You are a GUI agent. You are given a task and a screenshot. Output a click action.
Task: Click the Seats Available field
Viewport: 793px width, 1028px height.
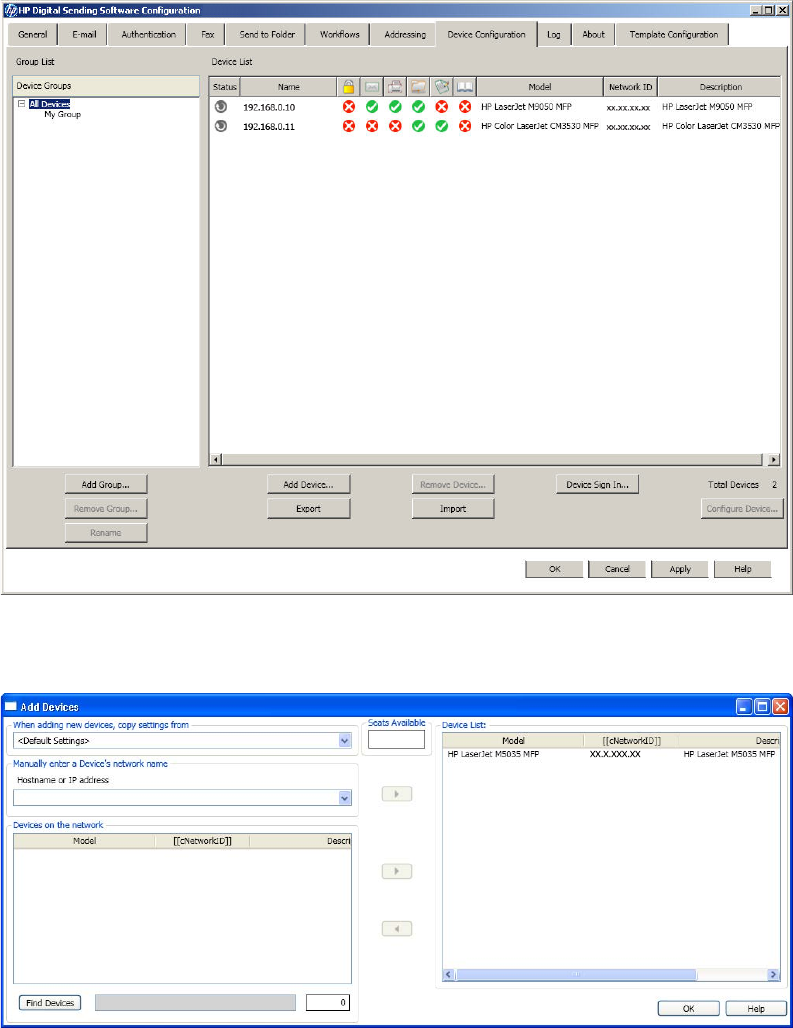[x=396, y=740]
